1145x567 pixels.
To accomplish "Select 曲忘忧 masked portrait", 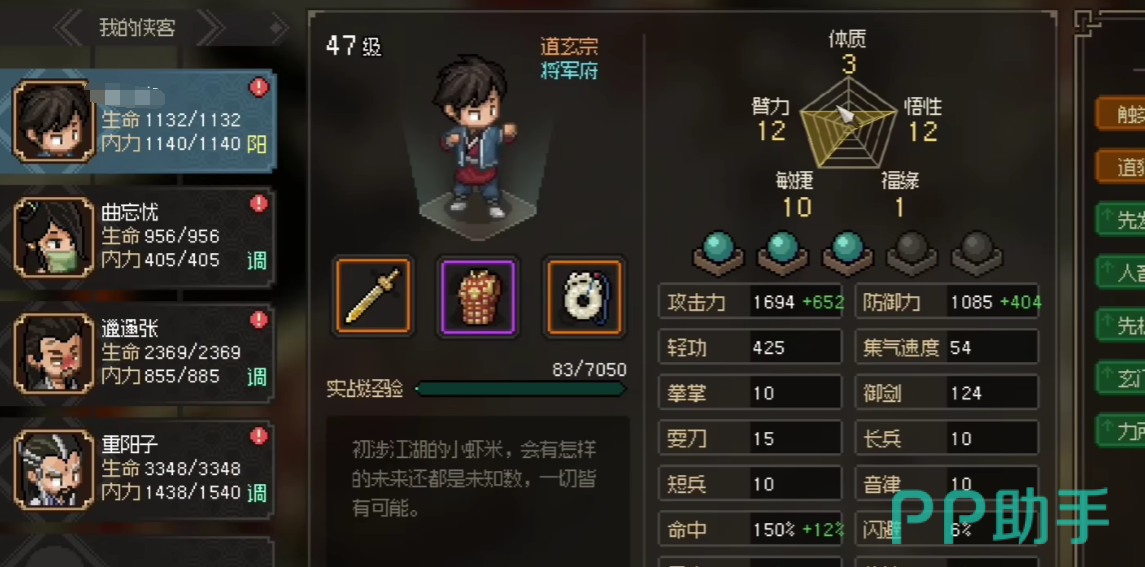I will 54,236.
